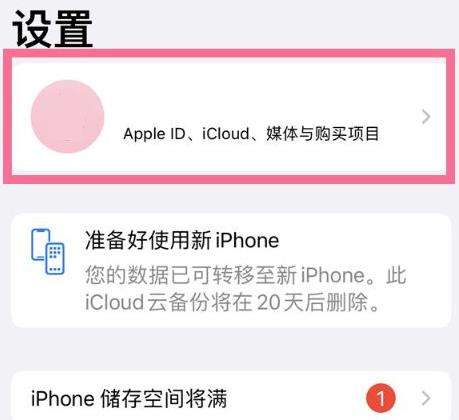Tap the 您的数据已可转移至新 iPhone text line
459x420 pixels.
(x=245, y=275)
